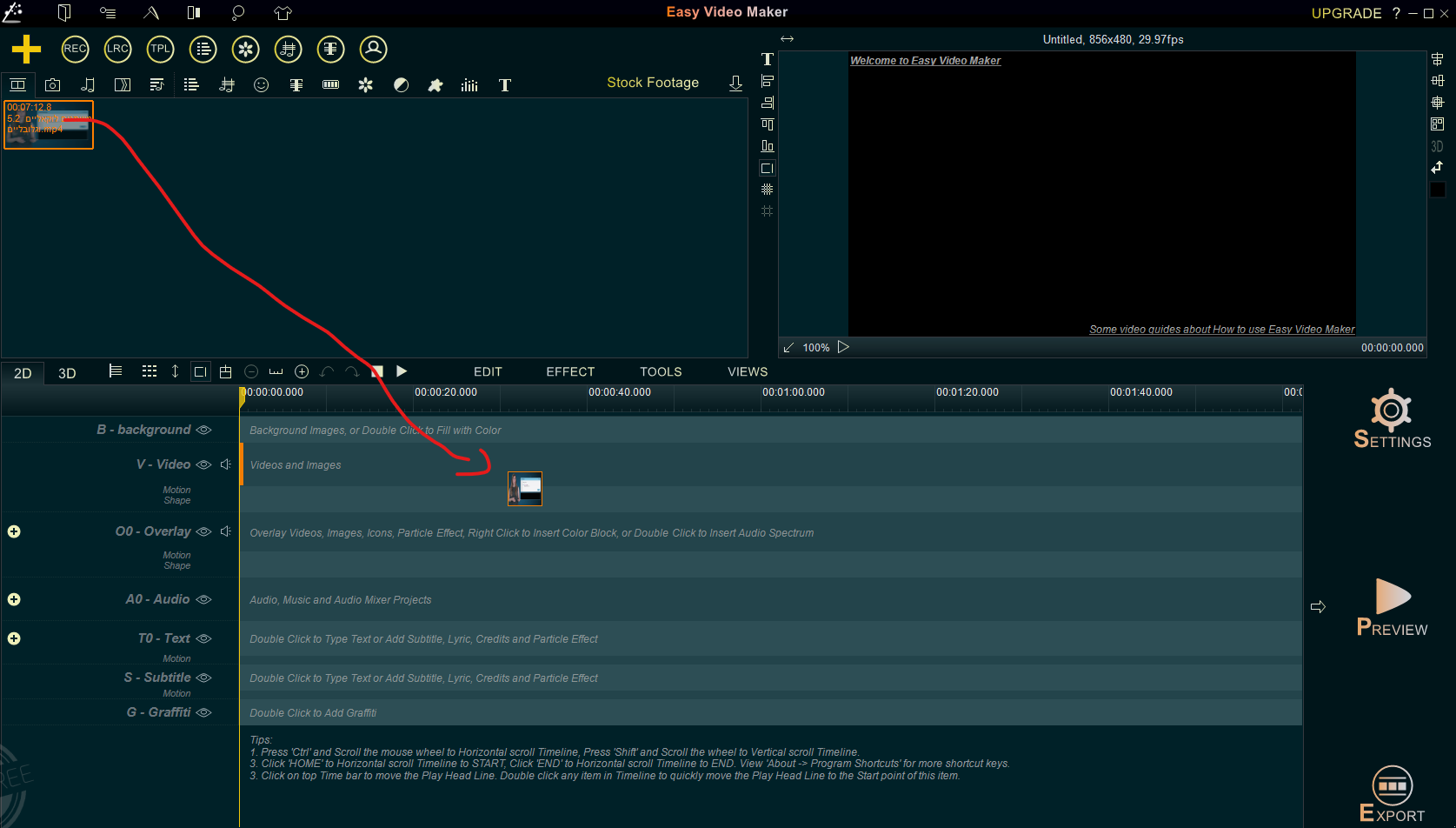Click the zoom-in plus circle on timeline toolbar

[302, 371]
